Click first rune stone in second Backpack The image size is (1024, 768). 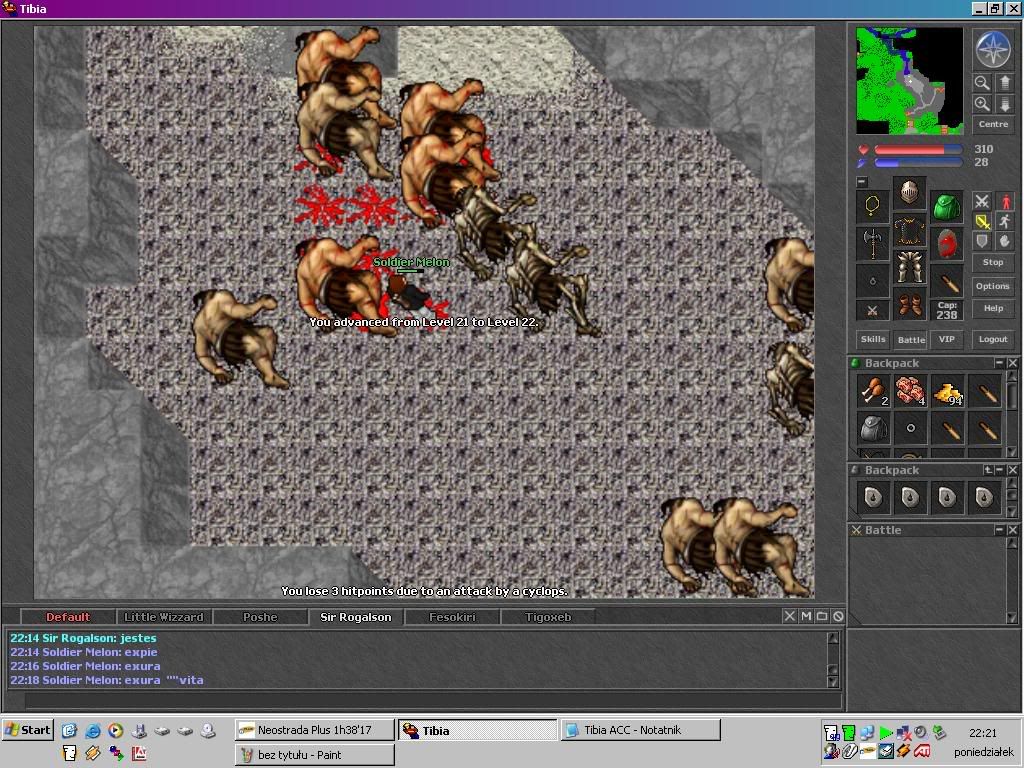tap(873, 498)
